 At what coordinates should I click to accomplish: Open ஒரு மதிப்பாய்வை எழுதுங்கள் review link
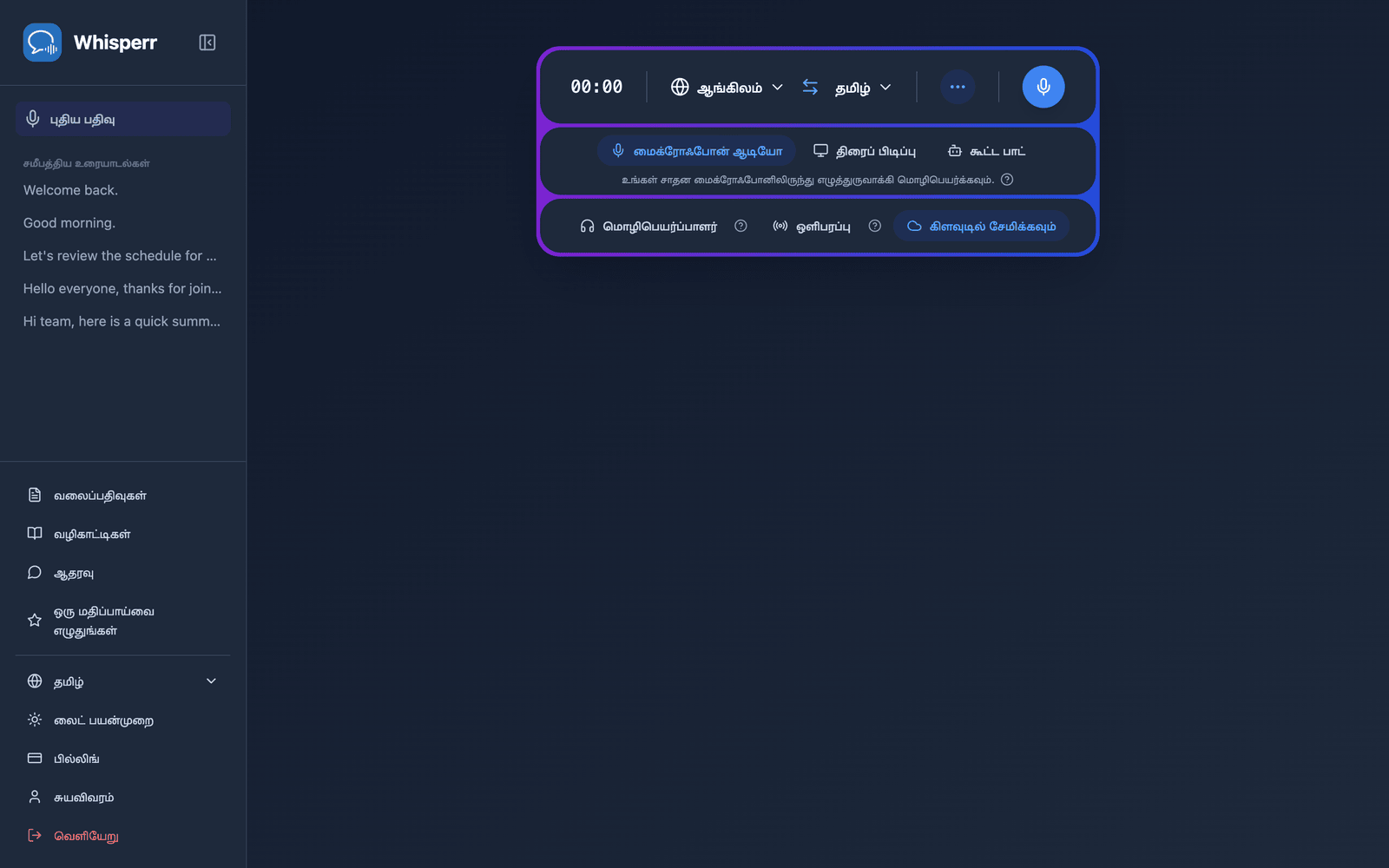[x=122, y=621]
